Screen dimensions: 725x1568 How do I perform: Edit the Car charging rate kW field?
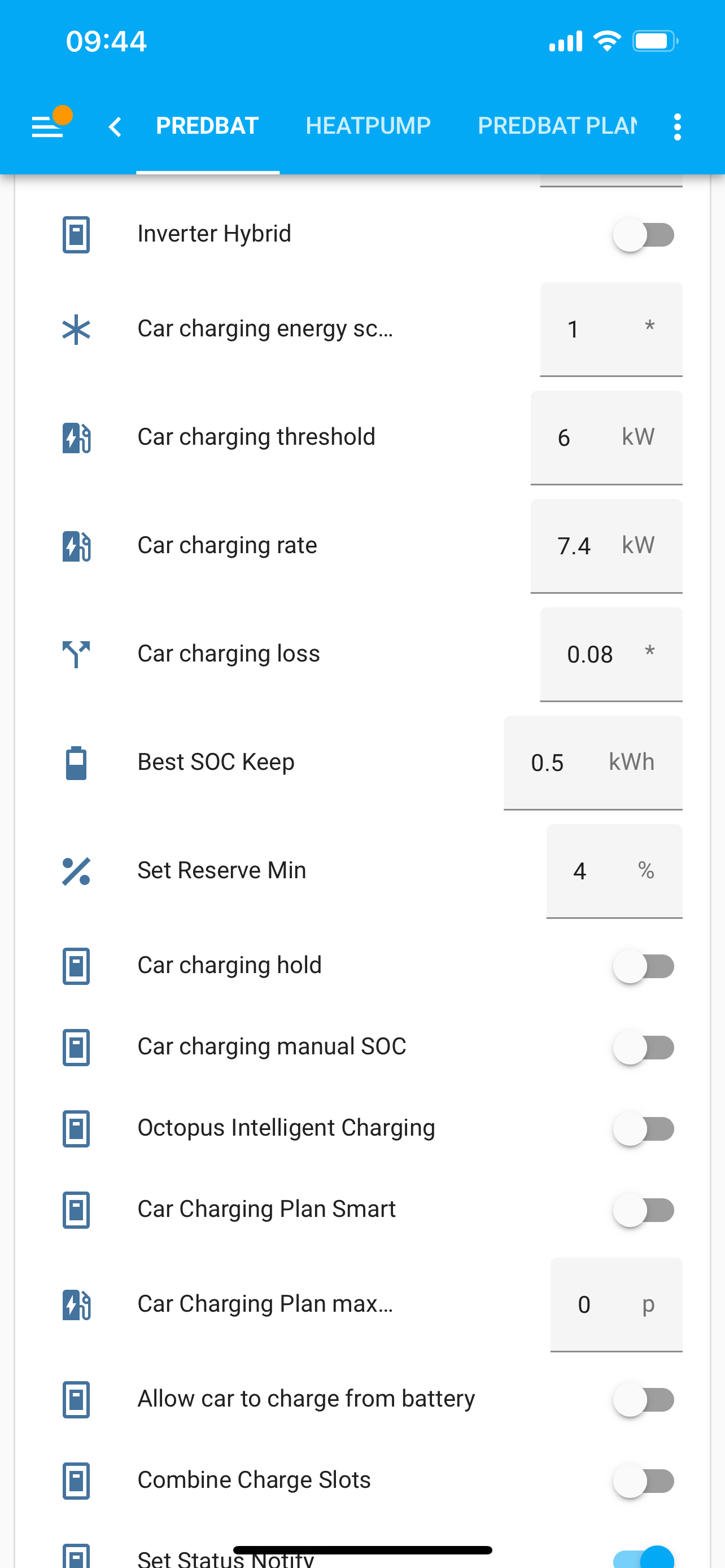(606, 546)
